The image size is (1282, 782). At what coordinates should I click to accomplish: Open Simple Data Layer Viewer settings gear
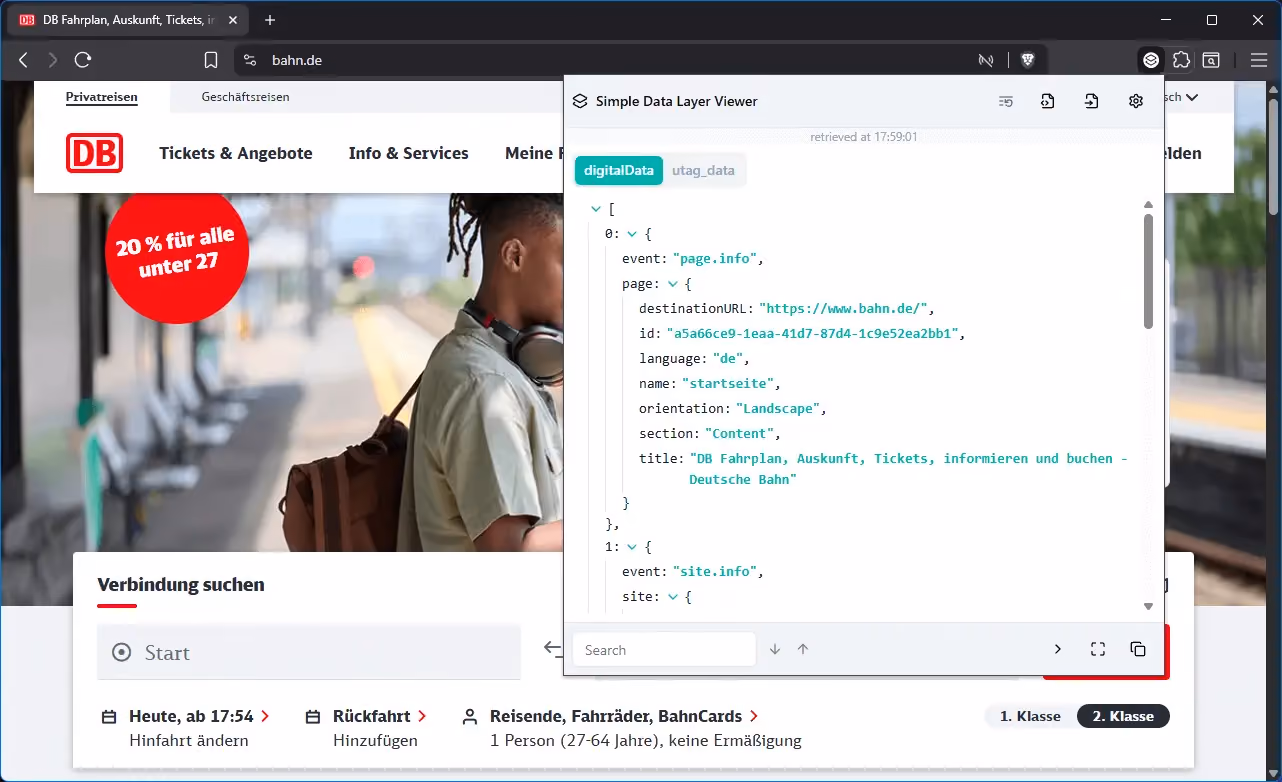(x=1135, y=101)
